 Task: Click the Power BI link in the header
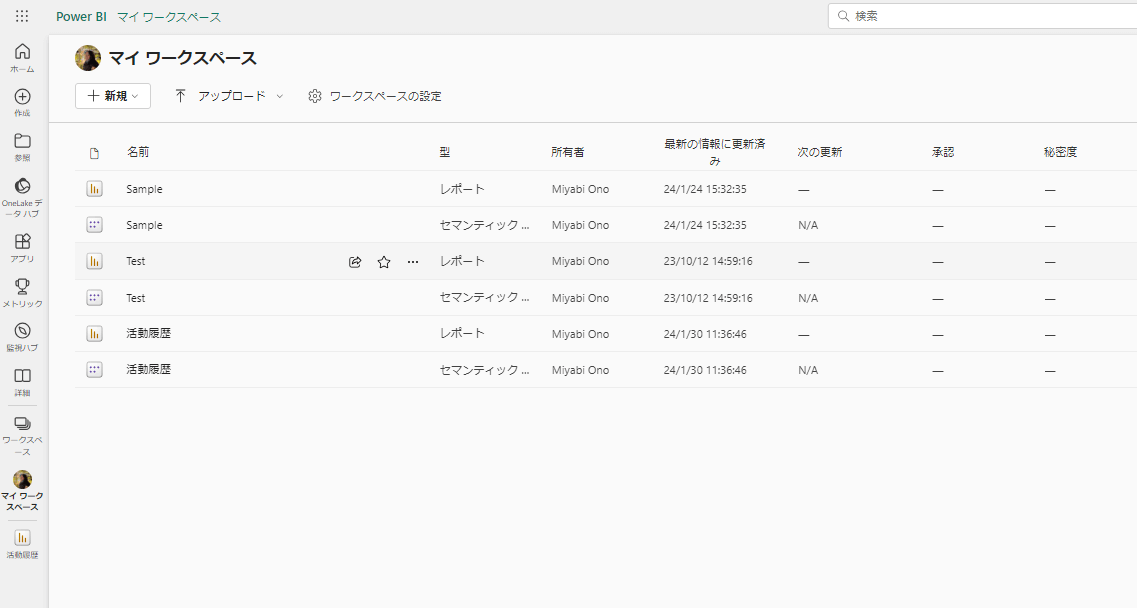(81, 17)
